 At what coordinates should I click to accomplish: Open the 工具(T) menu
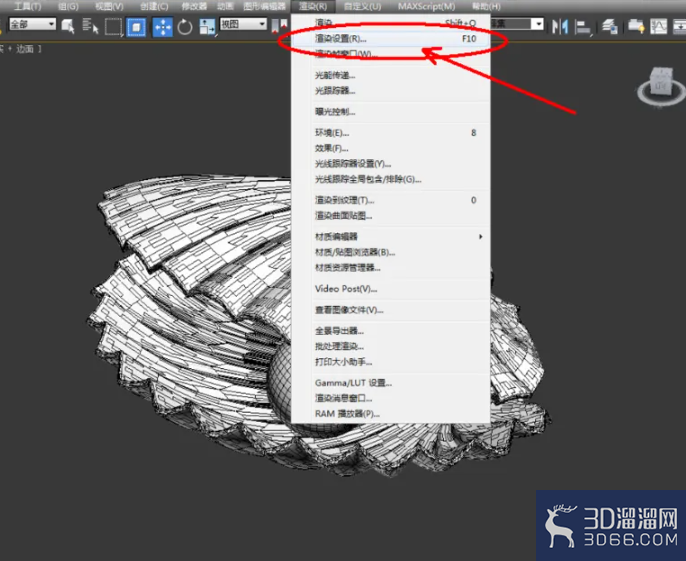coord(27,7)
